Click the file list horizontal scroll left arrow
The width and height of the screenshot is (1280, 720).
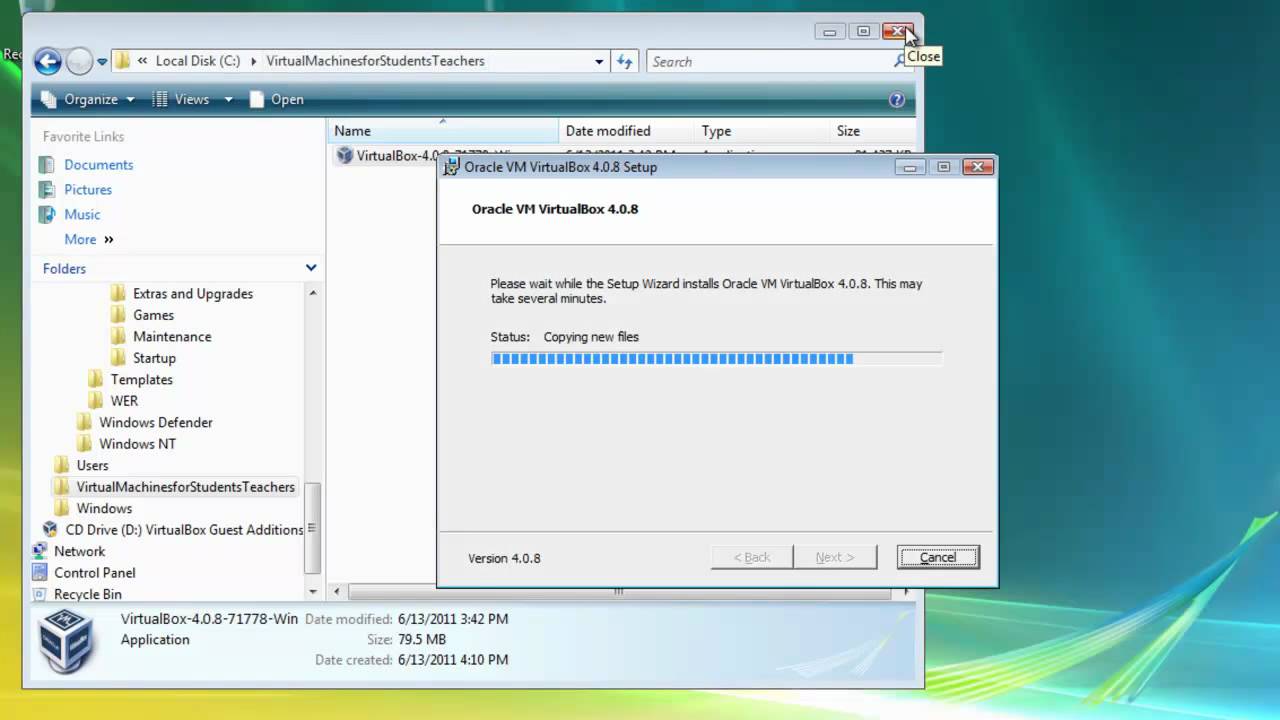[336, 592]
